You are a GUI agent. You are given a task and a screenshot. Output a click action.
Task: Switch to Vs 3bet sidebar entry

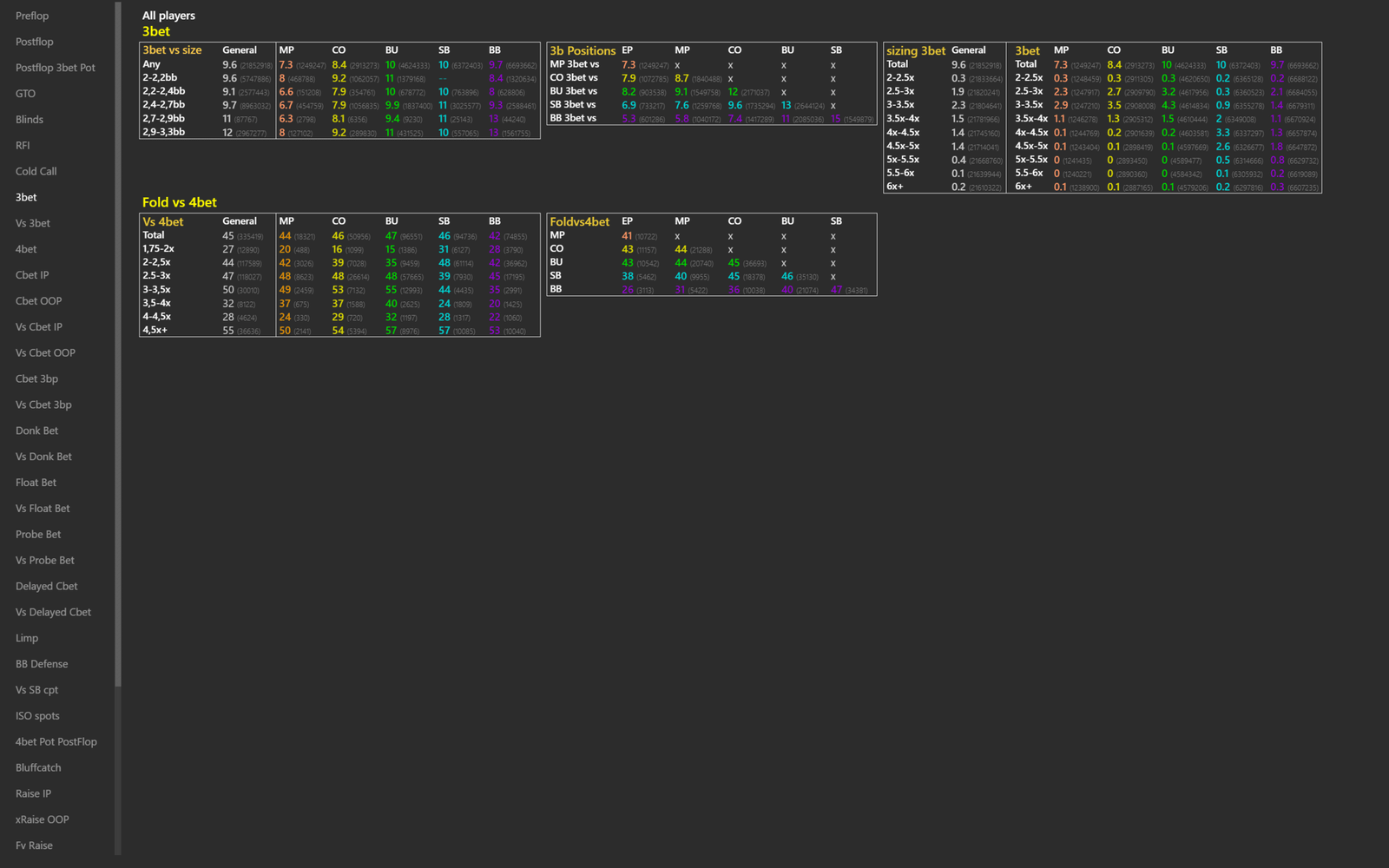click(33, 223)
